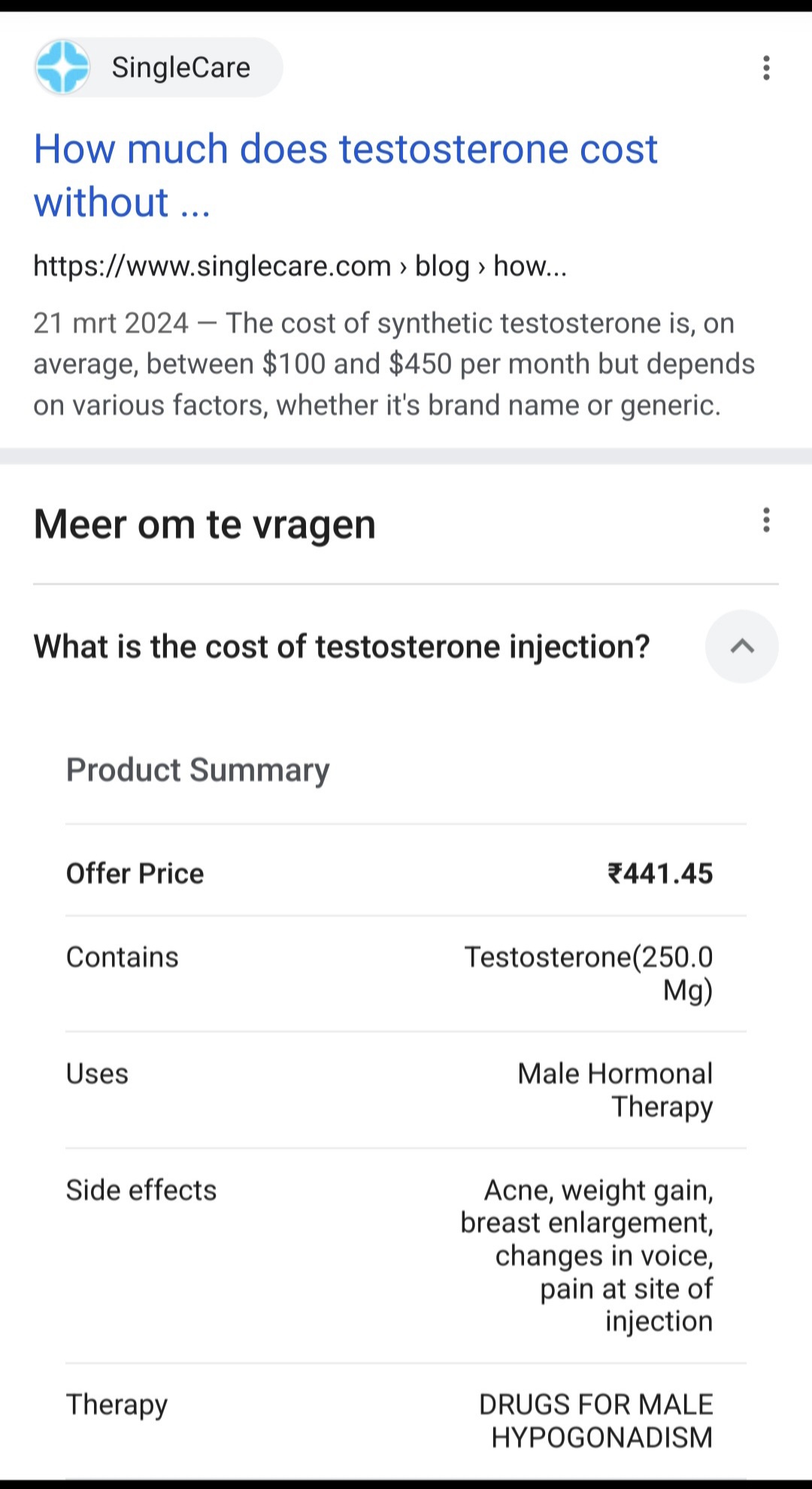Click the question 'What is the cost of testosterone injection?'
The width and height of the screenshot is (812, 1489).
click(342, 647)
